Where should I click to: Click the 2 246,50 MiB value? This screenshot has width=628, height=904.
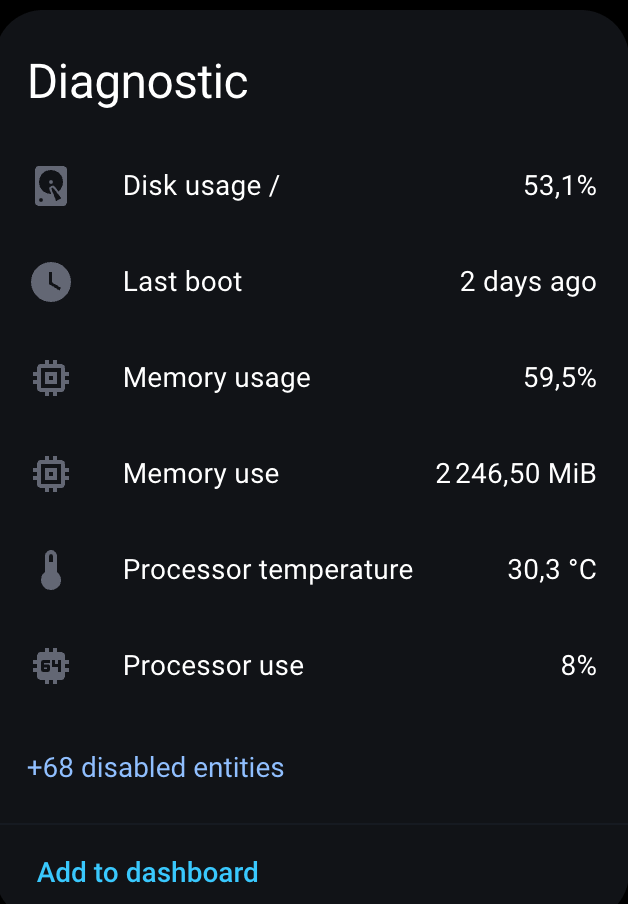(516, 474)
